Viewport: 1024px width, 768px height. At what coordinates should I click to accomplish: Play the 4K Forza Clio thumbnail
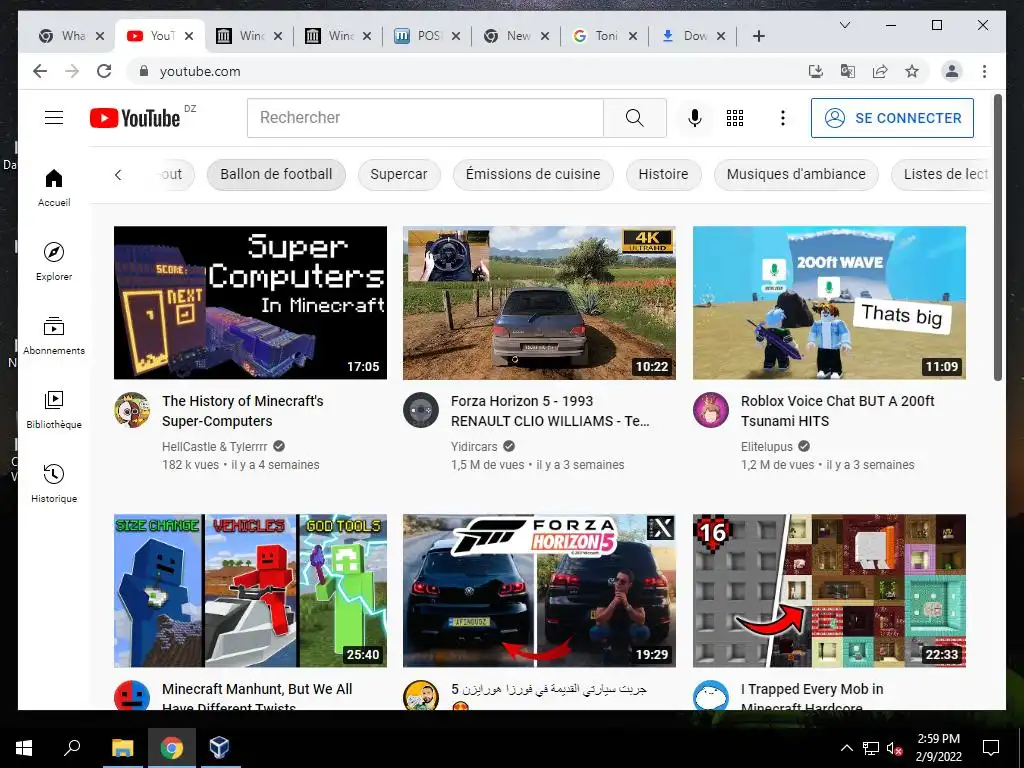pyautogui.click(x=539, y=303)
